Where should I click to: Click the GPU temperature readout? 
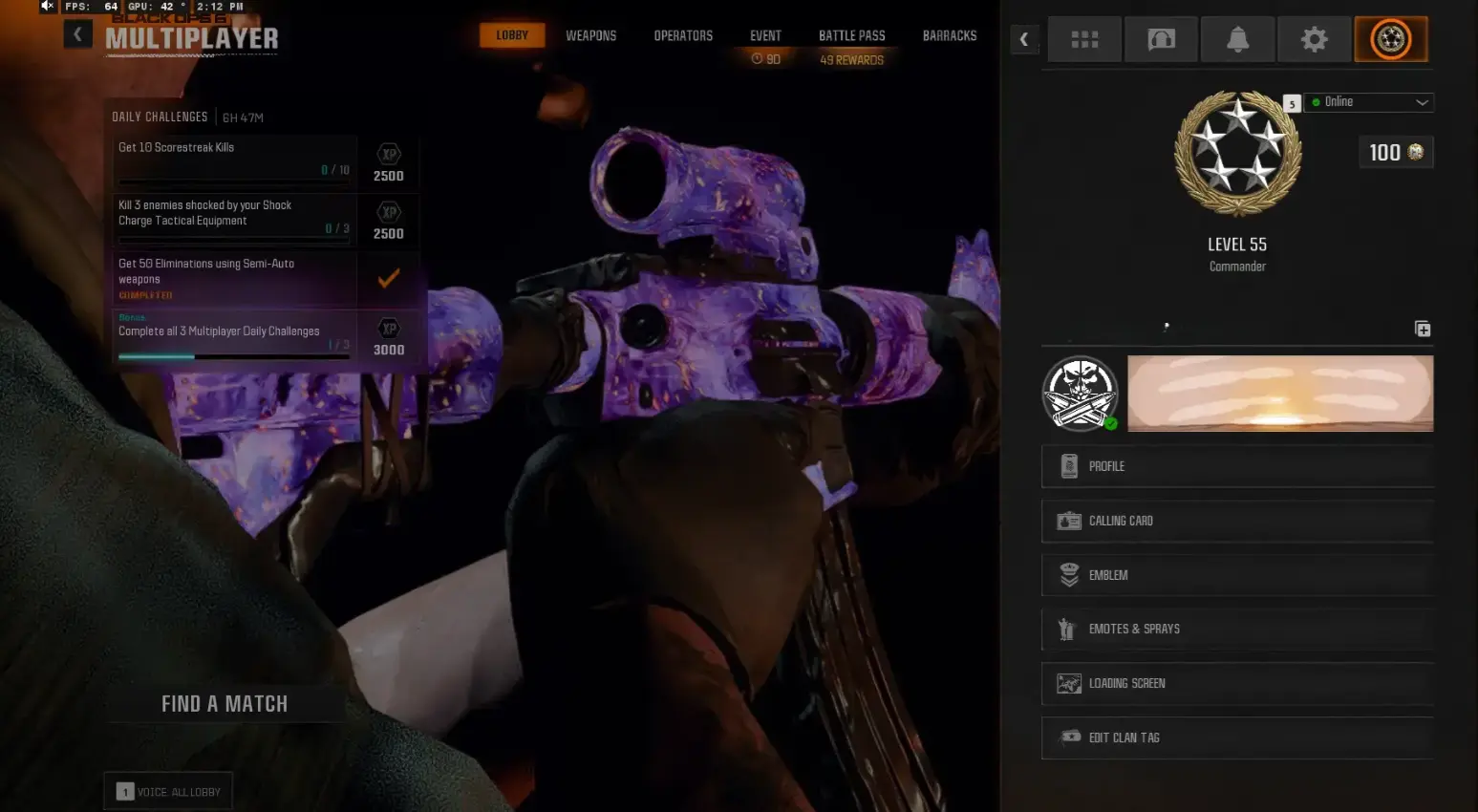(x=158, y=6)
